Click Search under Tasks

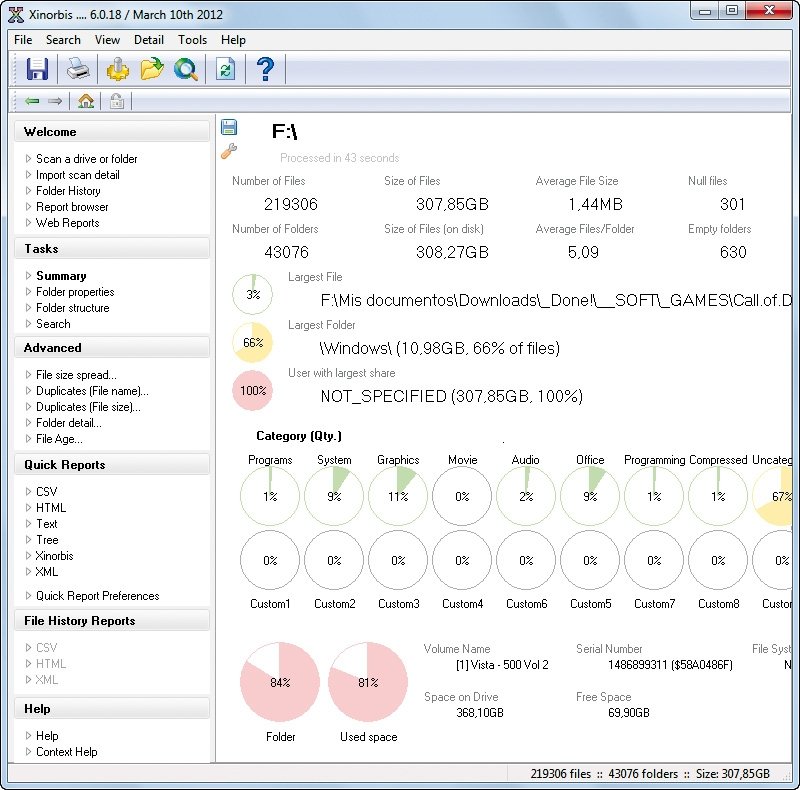(x=53, y=324)
